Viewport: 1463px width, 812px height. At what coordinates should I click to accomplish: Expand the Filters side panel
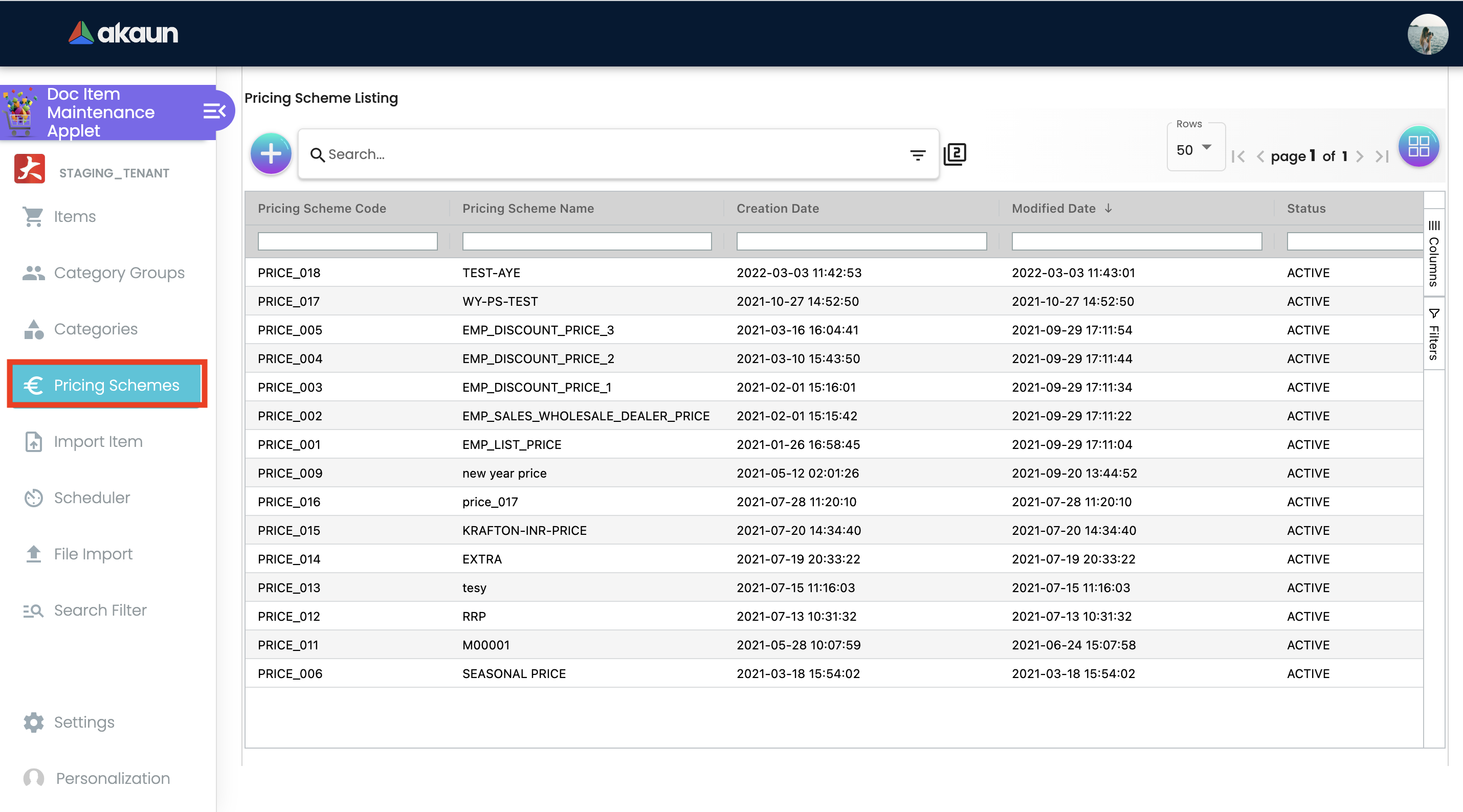pyautogui.click(x=1433, y=335)
